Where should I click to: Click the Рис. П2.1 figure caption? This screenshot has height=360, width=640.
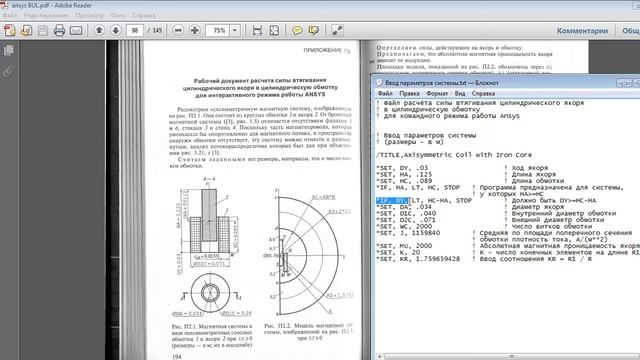point(212,336)
